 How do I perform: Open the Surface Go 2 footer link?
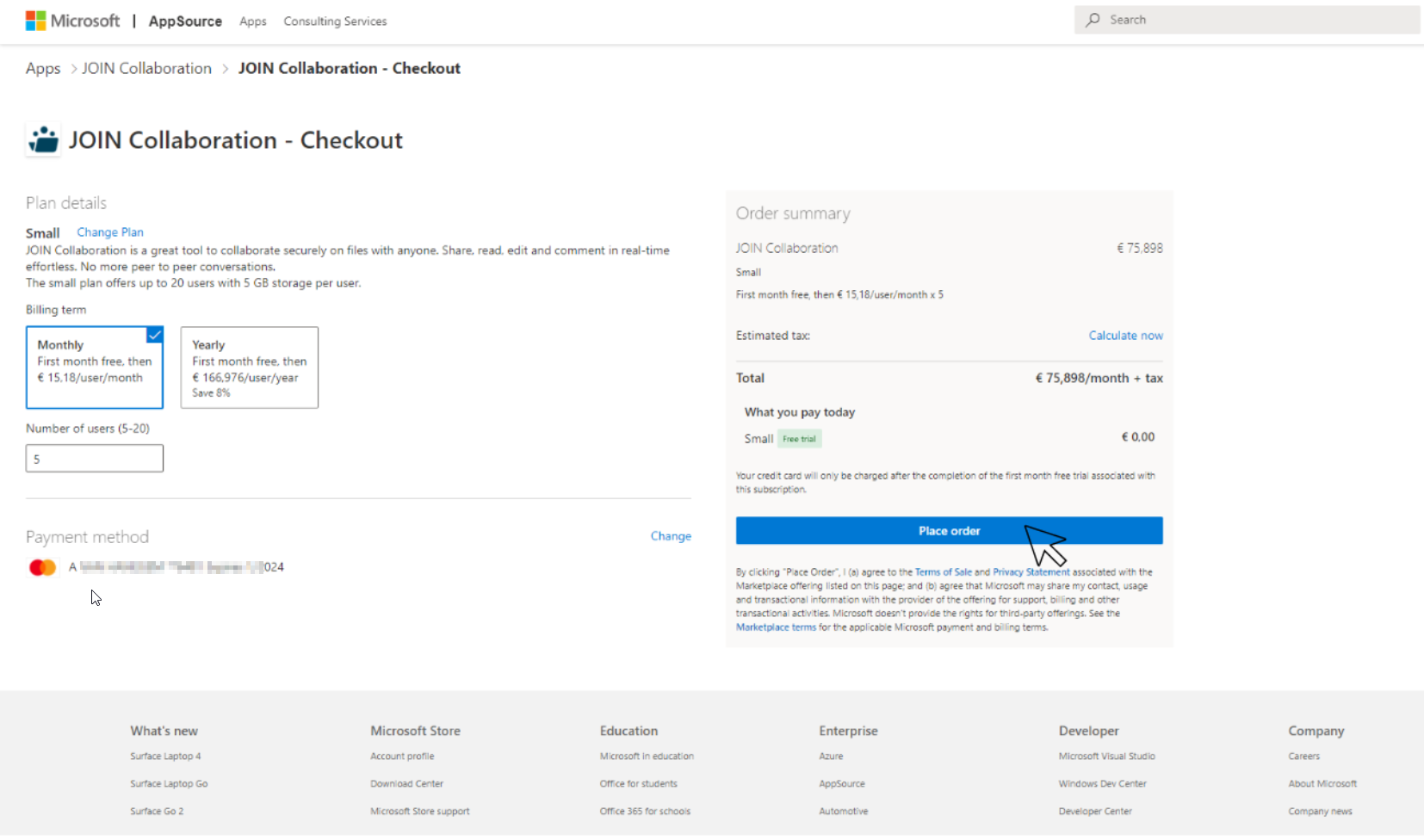(157, 812)
